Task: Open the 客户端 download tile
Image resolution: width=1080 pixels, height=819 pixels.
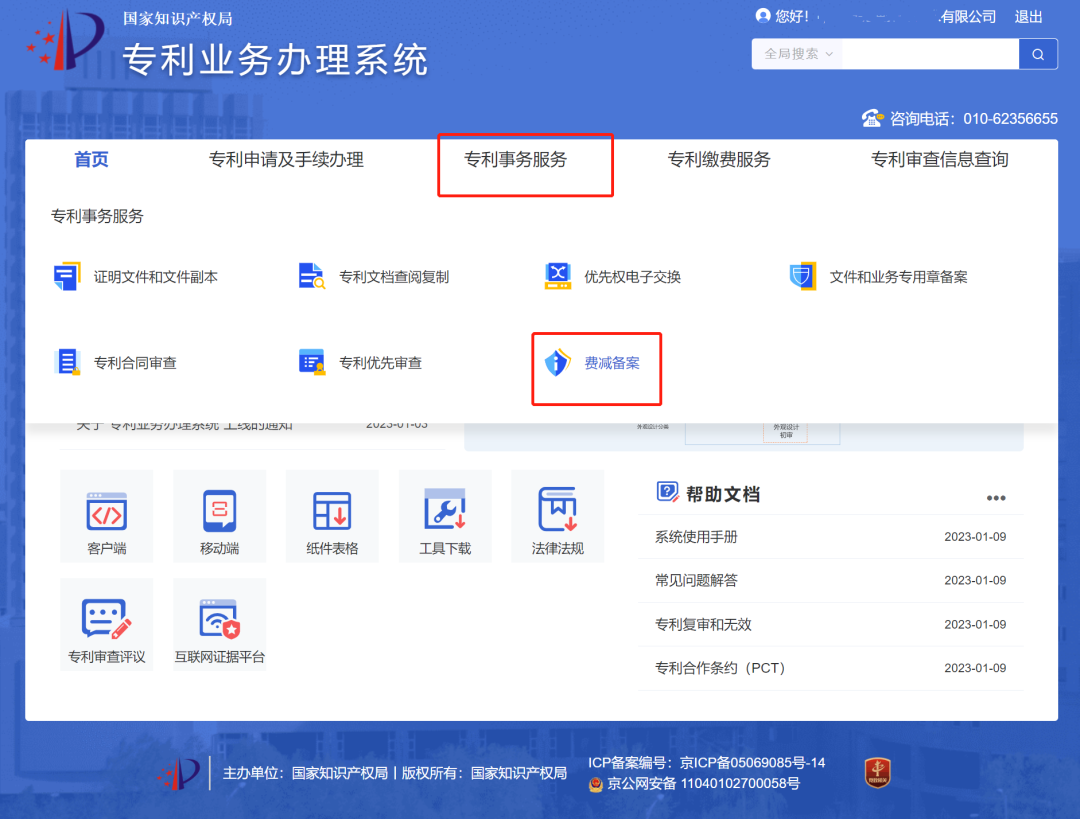Action: click(107, 517)
